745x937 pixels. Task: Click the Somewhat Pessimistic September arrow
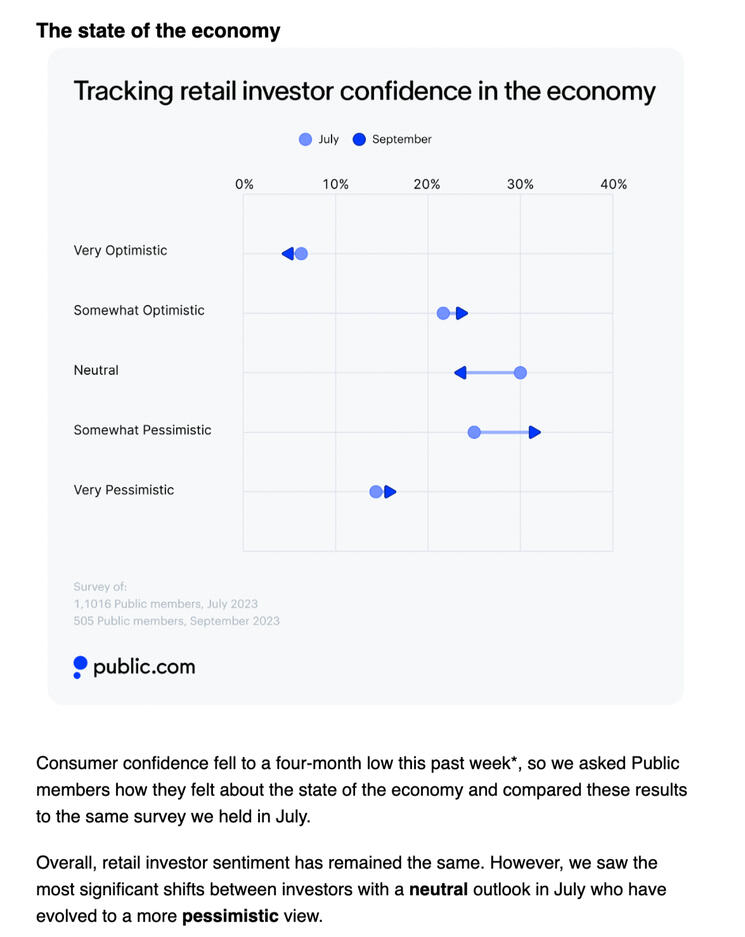click(x=535, y=432)
